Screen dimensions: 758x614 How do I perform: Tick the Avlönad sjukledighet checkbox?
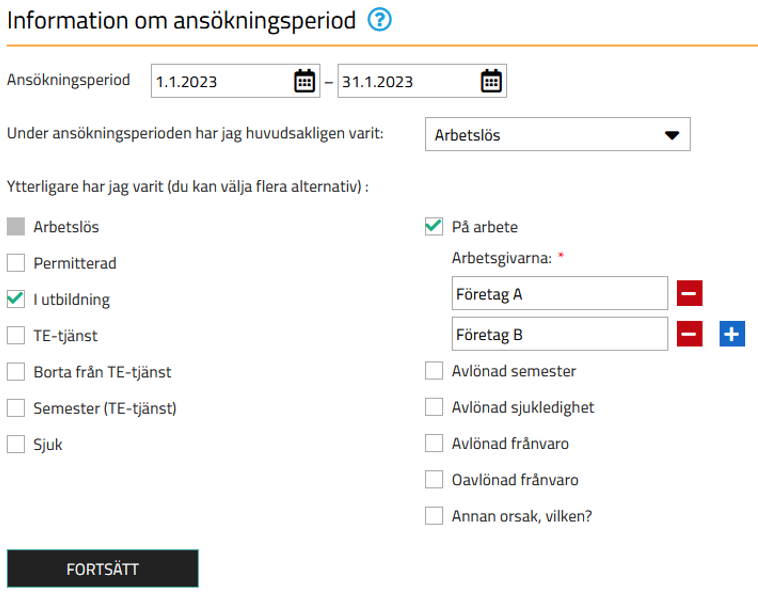coord(434,407)
